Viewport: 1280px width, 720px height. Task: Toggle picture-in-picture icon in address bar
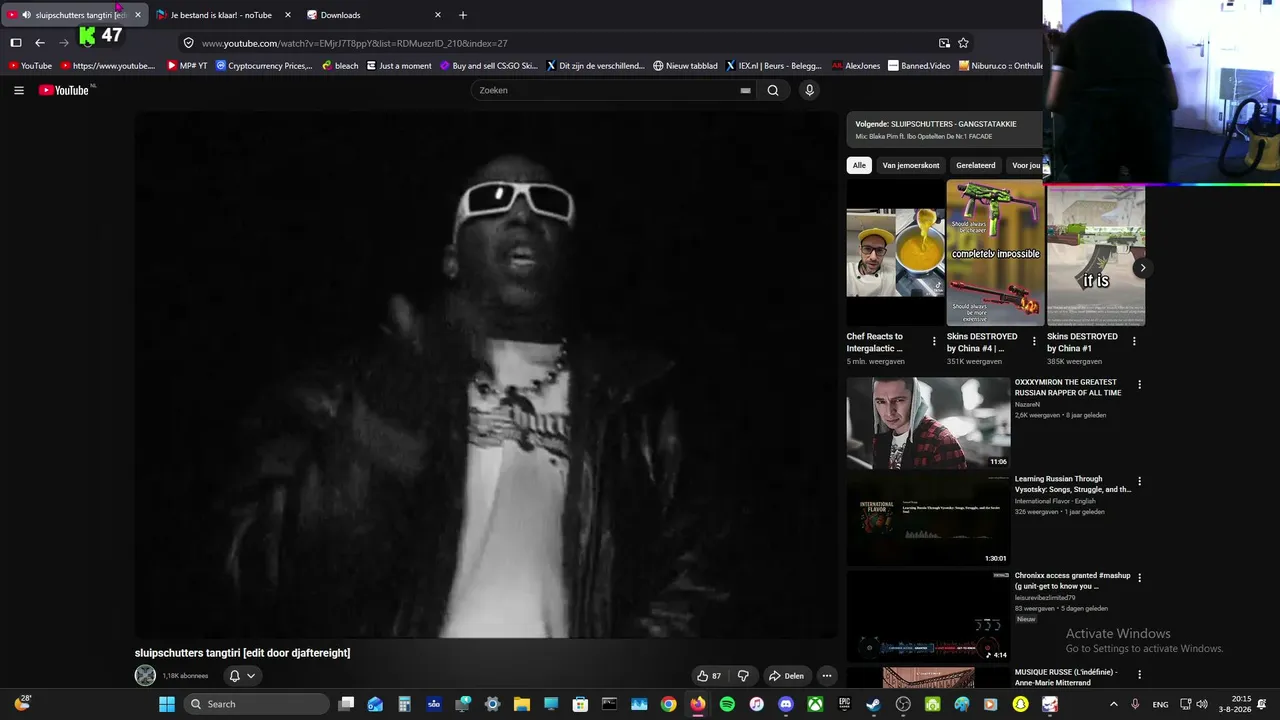pyautogui.click(x=944, y=43)
